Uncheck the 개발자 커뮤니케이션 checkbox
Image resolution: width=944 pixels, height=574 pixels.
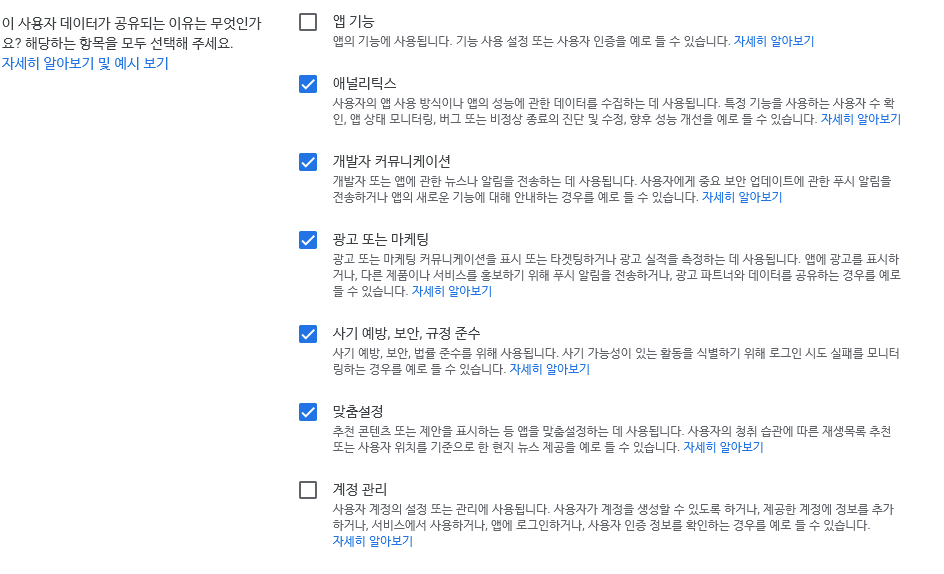(308, 162)
